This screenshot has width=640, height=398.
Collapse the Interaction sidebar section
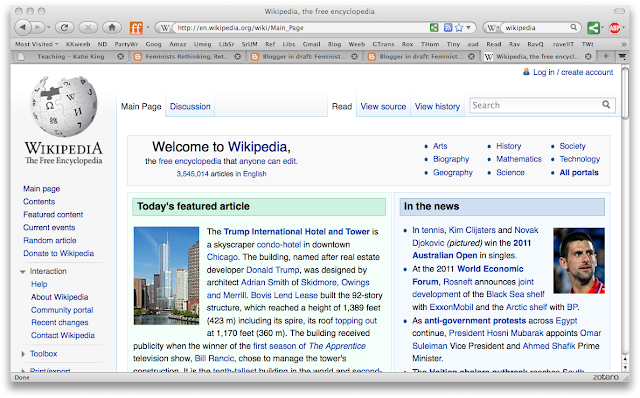coord(22,271)
